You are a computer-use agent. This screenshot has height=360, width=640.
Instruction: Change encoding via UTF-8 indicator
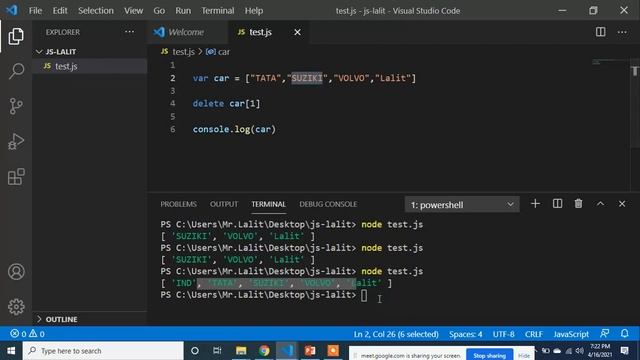click(x=503, y=334)
